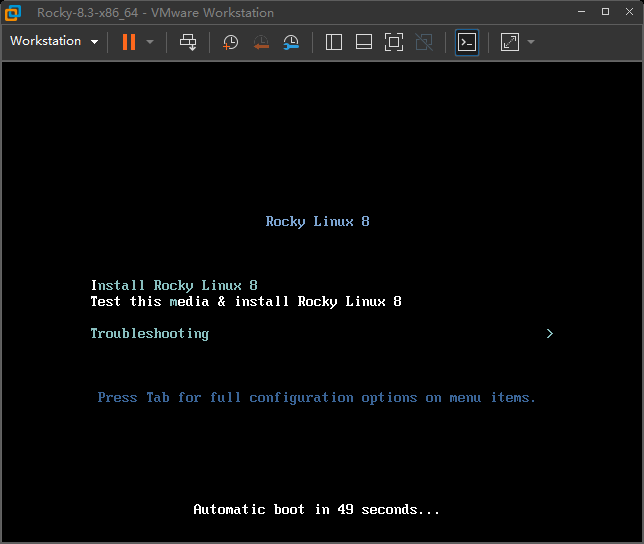This screenshot has height=544, width=644.
Task: Click the disabled Unity mode icon
Action: [424, 42]
